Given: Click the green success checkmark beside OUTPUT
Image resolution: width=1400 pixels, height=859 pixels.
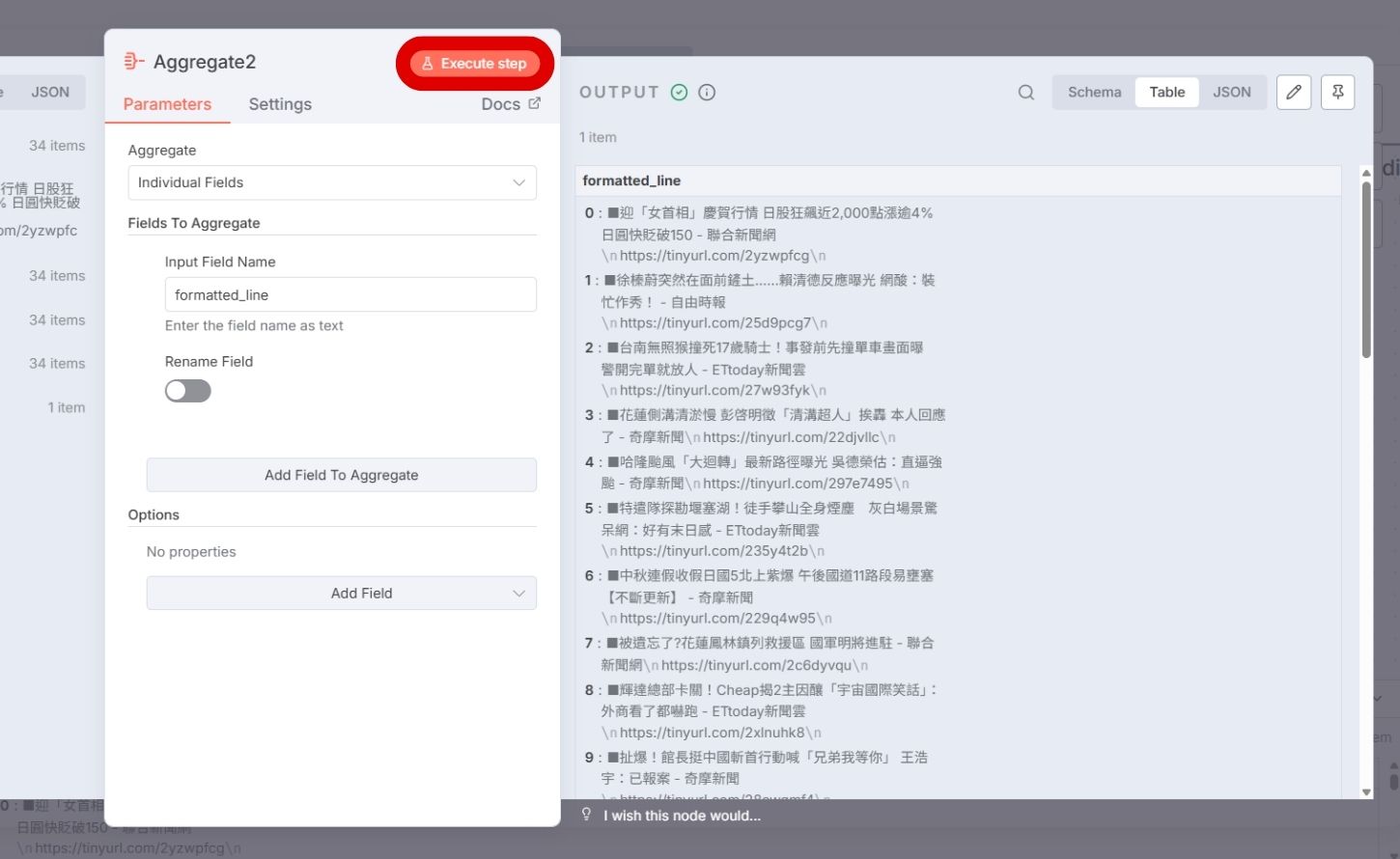Looking at the screenshot, I should click(680, 92).
